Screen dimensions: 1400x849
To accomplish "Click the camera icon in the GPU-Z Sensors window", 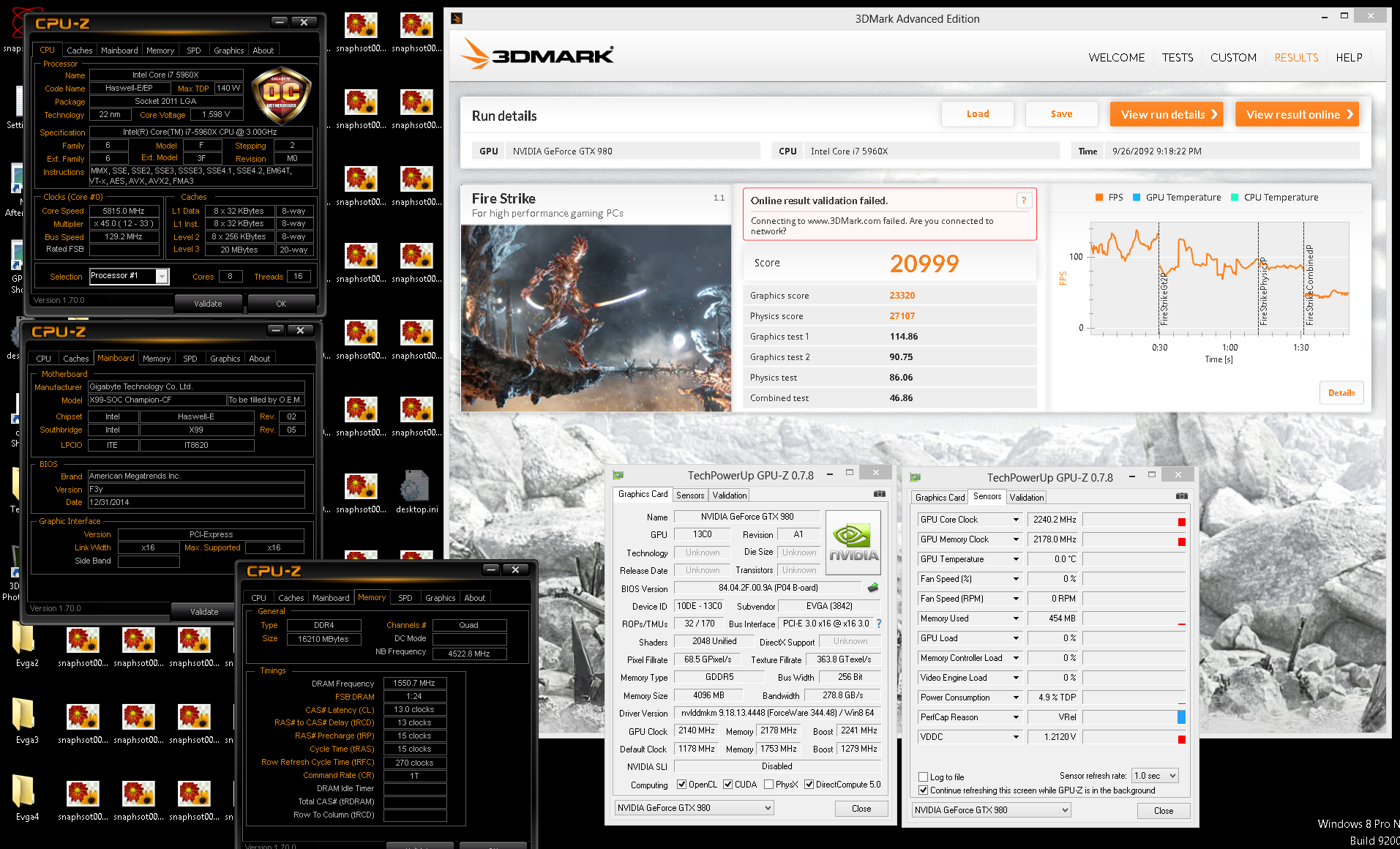I will pyautogui.click(x=1181, y=496).
